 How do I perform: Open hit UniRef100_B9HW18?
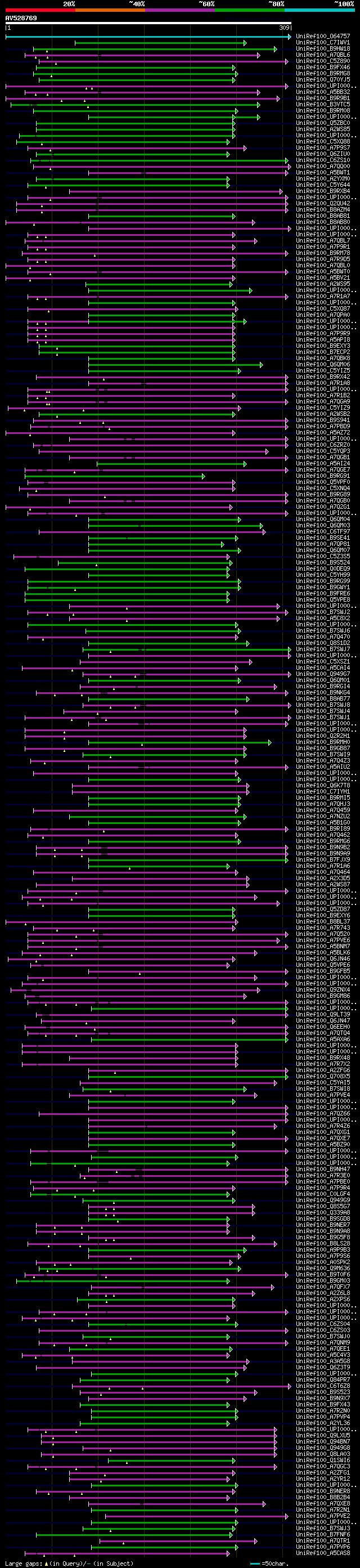323,50
